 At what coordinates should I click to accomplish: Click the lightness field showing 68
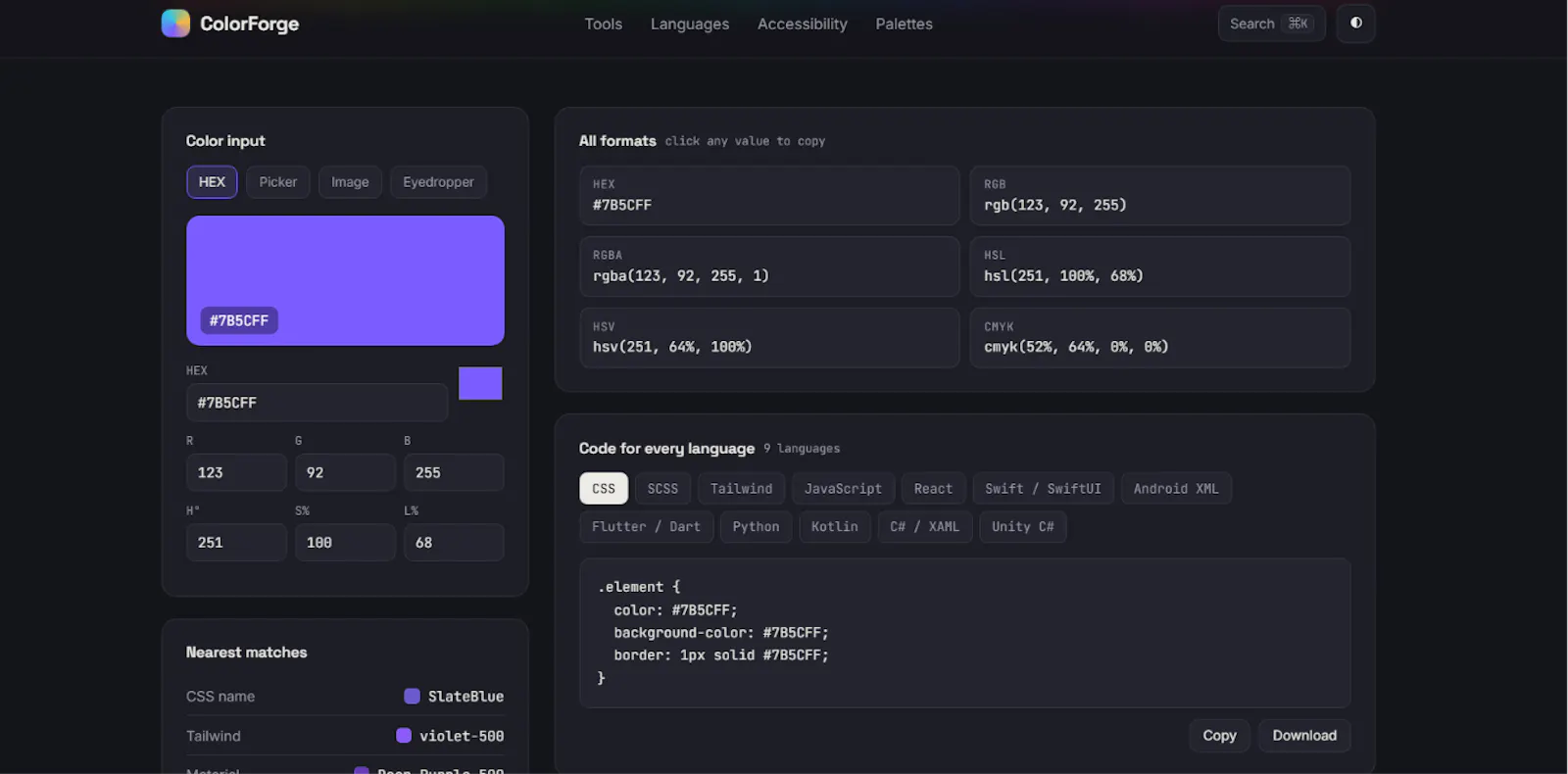point(454,543)
